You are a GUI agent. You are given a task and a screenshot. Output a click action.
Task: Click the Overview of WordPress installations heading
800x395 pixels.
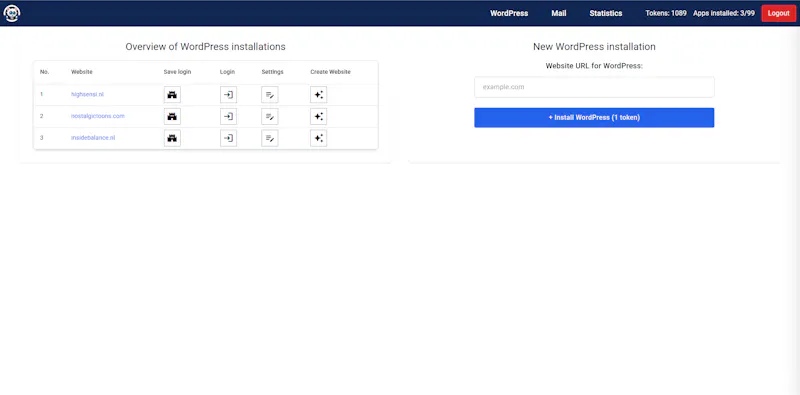[205, 47]
